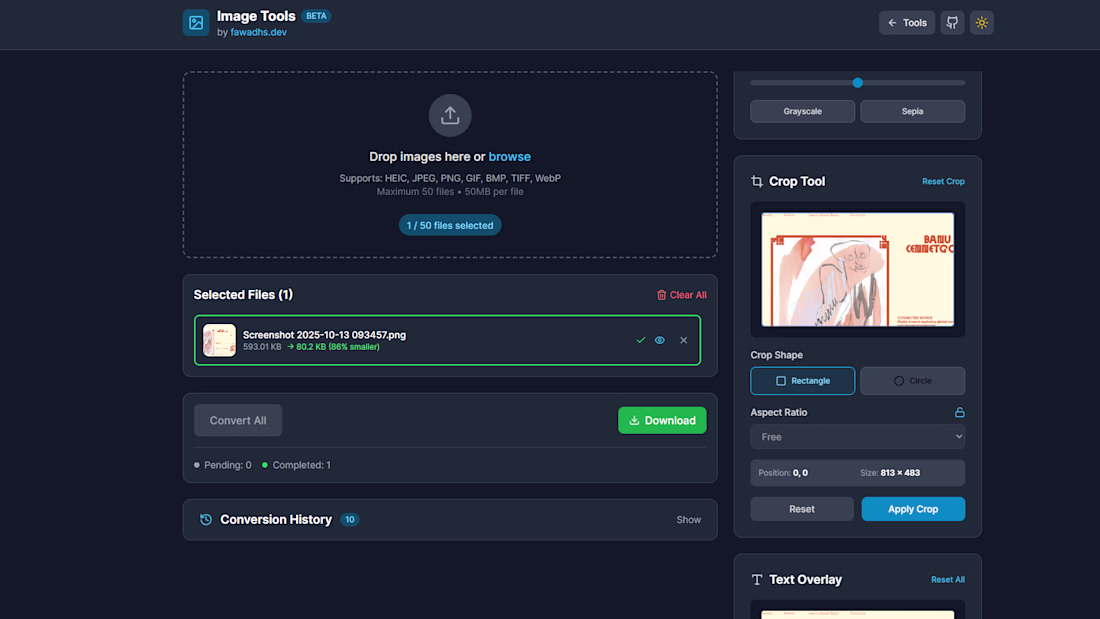The height and width of the screenshot is (619, 1100).
Task: Click the BETA badge
Action: [316, 15]
